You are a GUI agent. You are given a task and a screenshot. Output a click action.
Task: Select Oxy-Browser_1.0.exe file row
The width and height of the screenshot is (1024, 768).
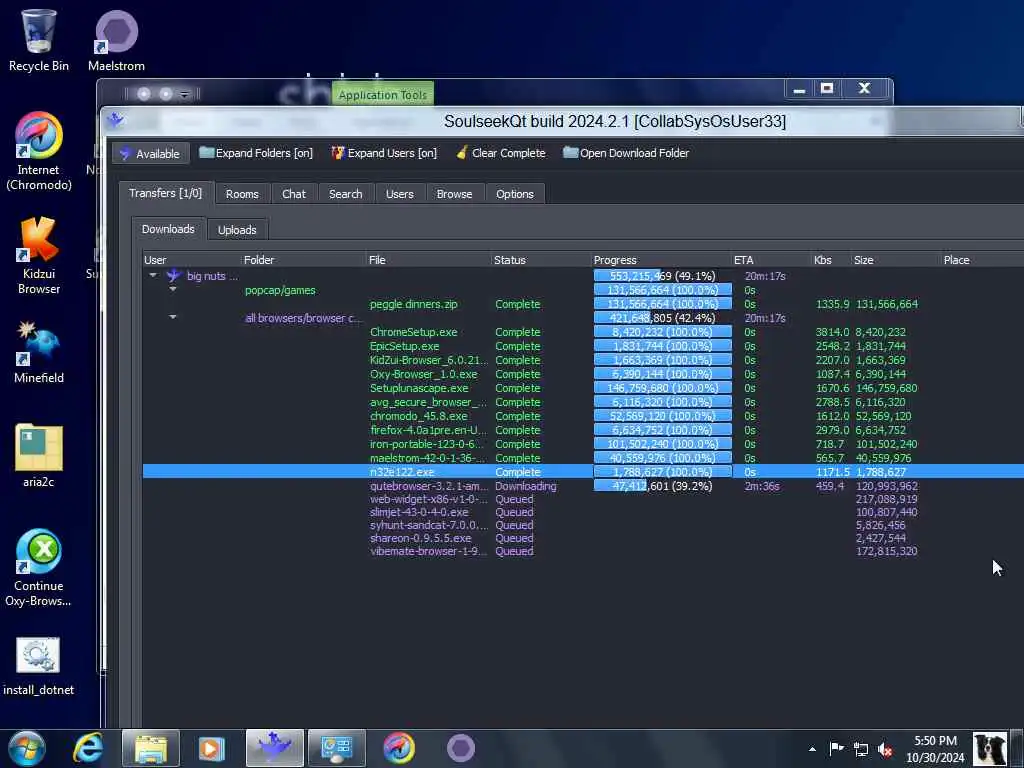pyautogui.click(x=423, y=374)
